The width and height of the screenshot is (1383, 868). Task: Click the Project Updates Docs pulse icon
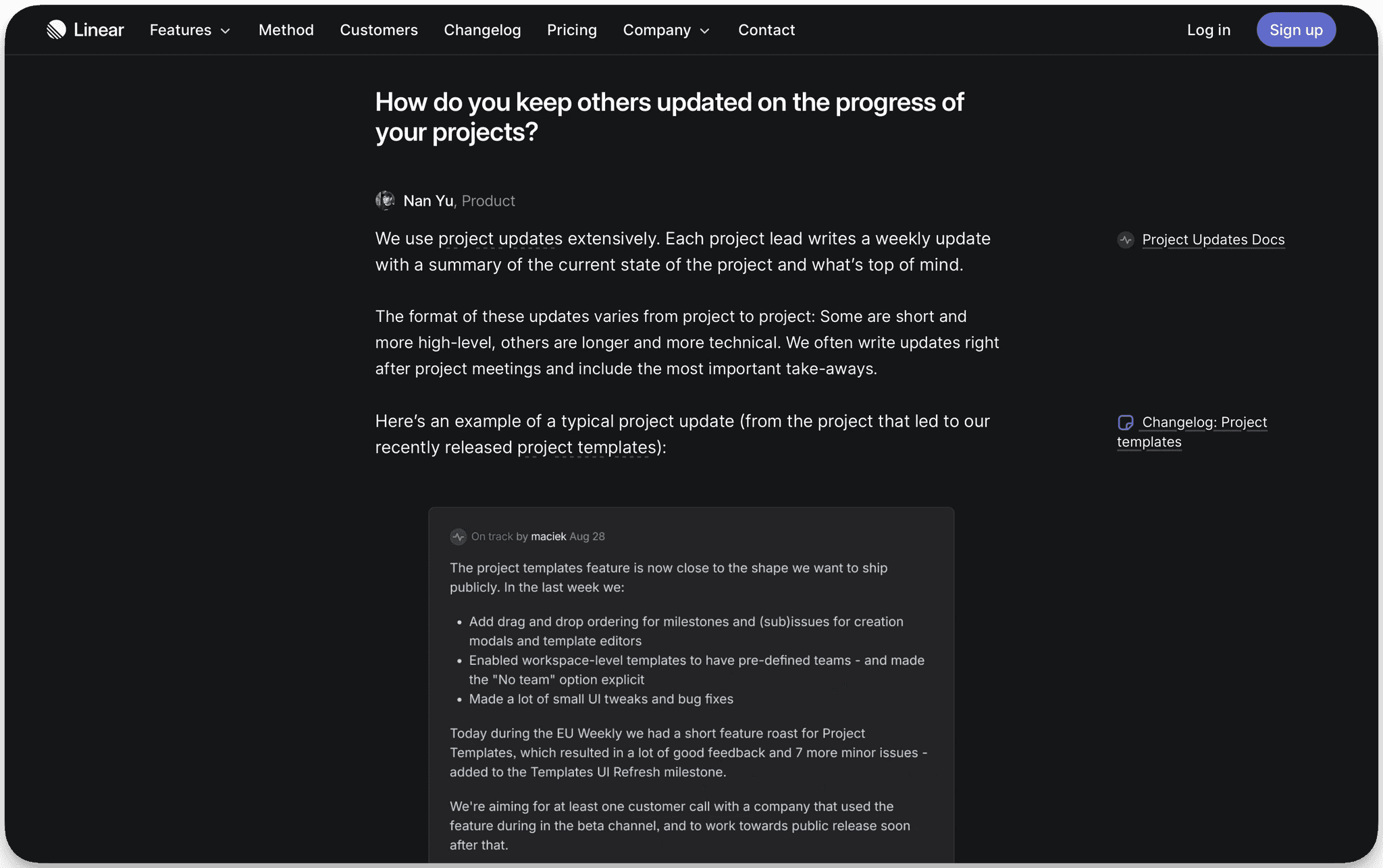click(1126, 240)
